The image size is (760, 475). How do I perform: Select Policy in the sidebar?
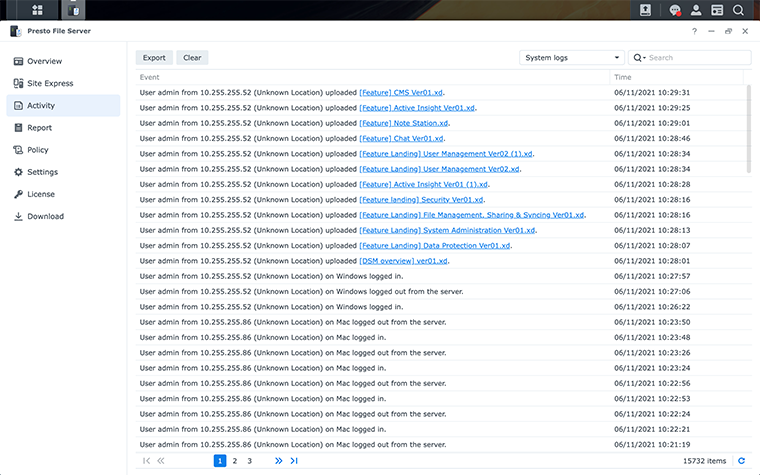(x=38, y=150)
